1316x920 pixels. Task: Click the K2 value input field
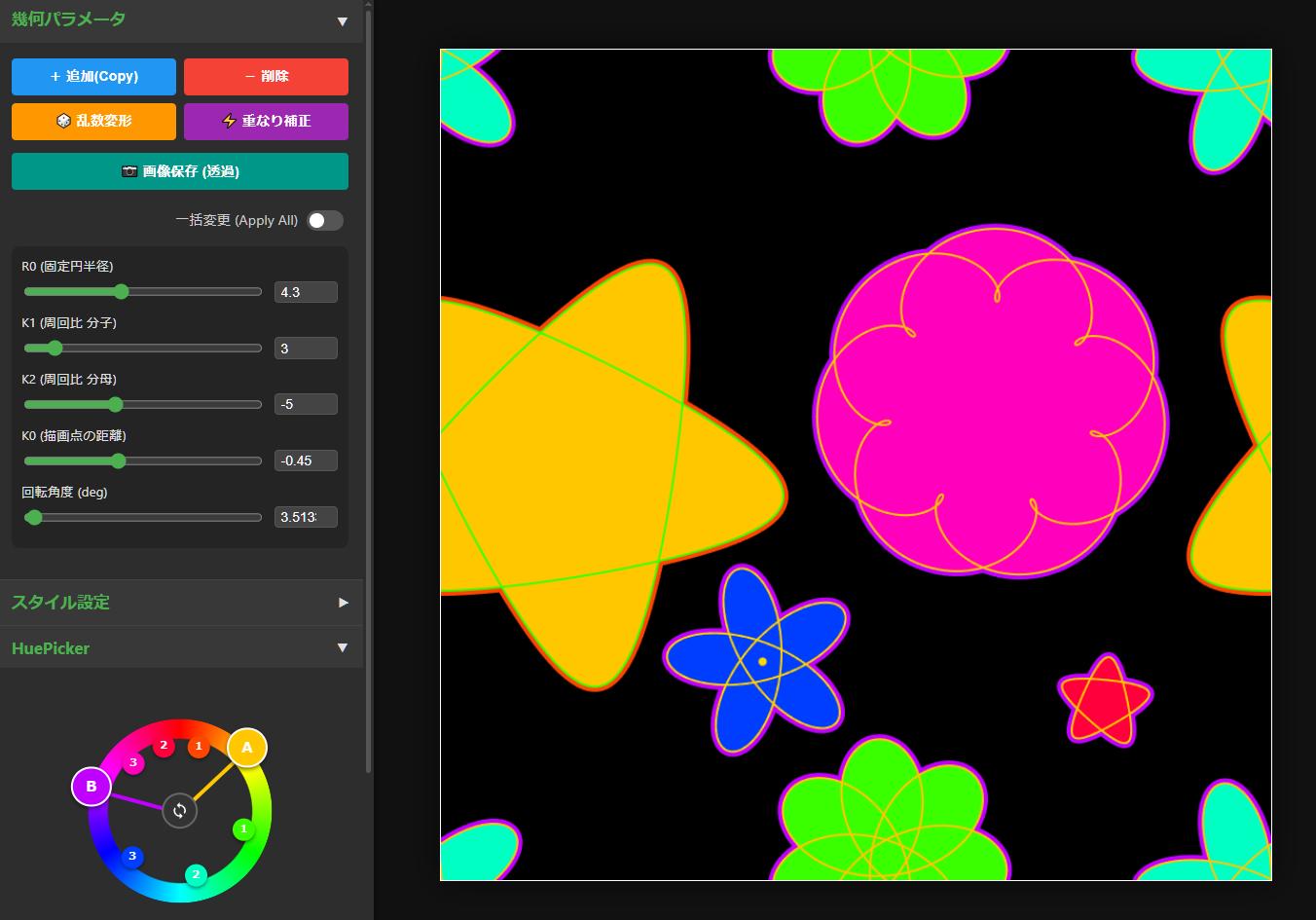pyautogui.click(x=306, y=404)
